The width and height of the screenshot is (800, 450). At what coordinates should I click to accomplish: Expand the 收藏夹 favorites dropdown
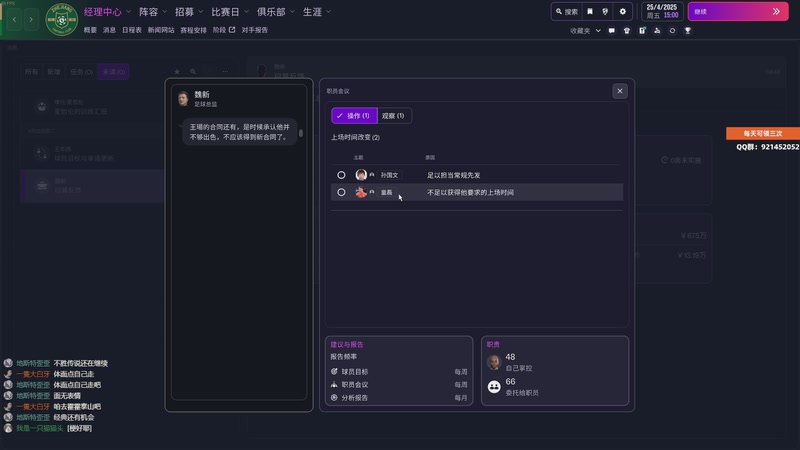pos(598,31)
